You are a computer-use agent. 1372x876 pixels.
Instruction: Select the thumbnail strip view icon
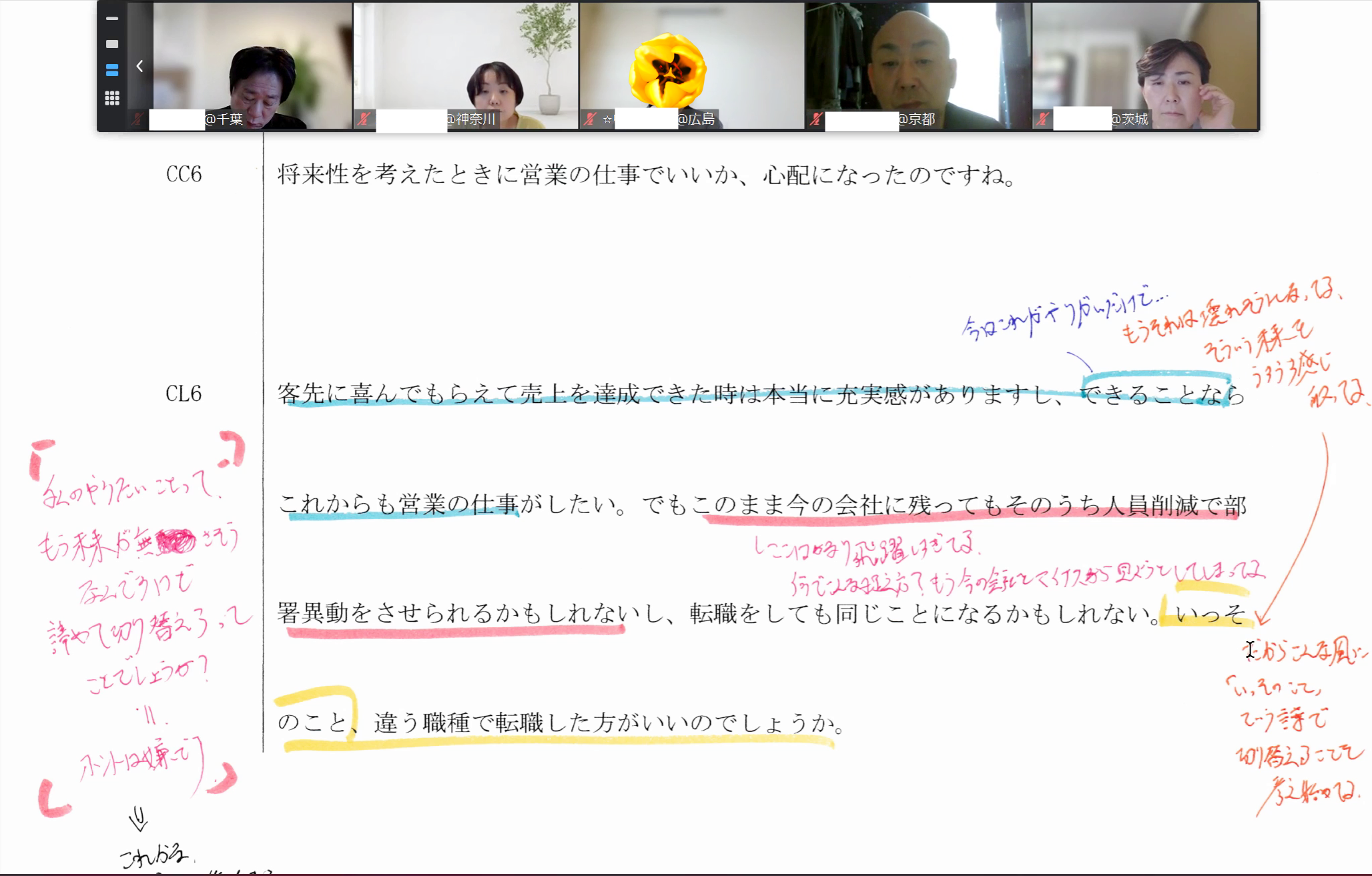point(112,70)
